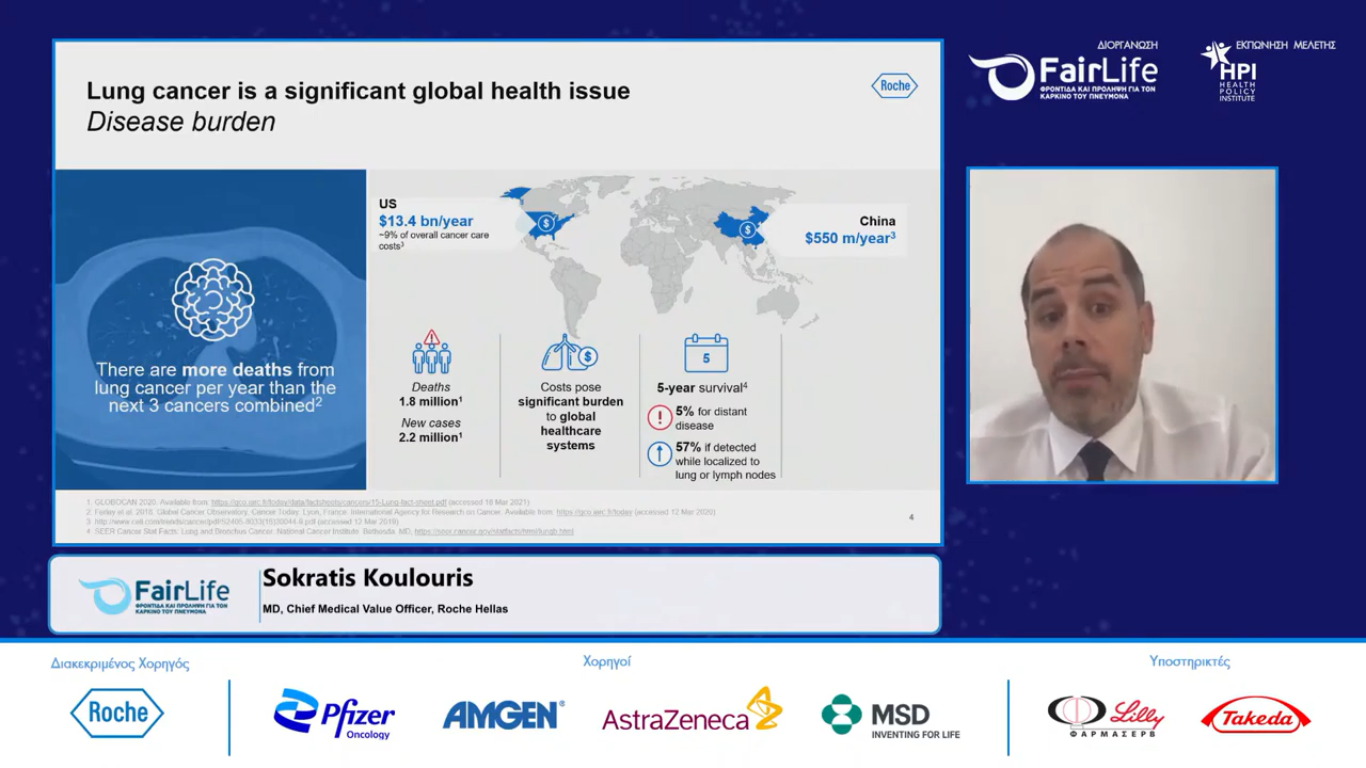Image resolution: width=1366 pixels, height=768 pixels.
Task: Open the SEER Cancer Stat Facts link
Action: (x=494, y=532)
